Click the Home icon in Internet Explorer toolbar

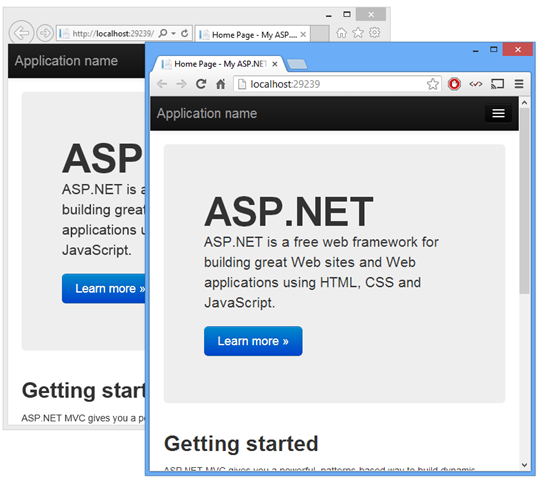click(x=341, y=33)
